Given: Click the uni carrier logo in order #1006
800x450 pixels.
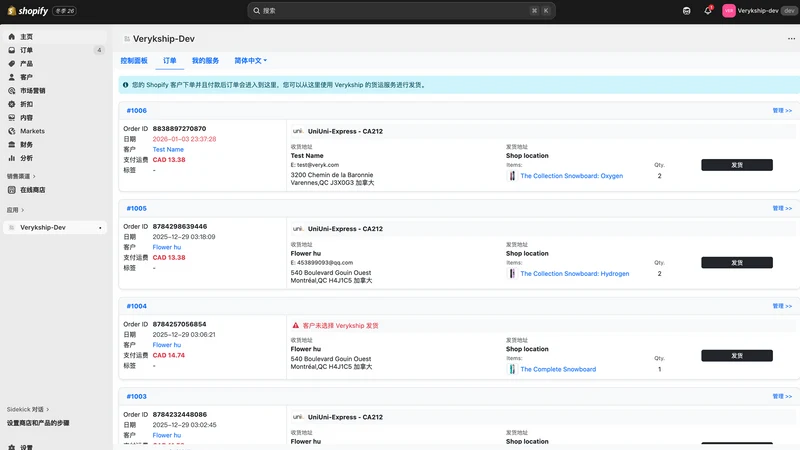Looking at the screenshot, I should [x=297, y=131].
